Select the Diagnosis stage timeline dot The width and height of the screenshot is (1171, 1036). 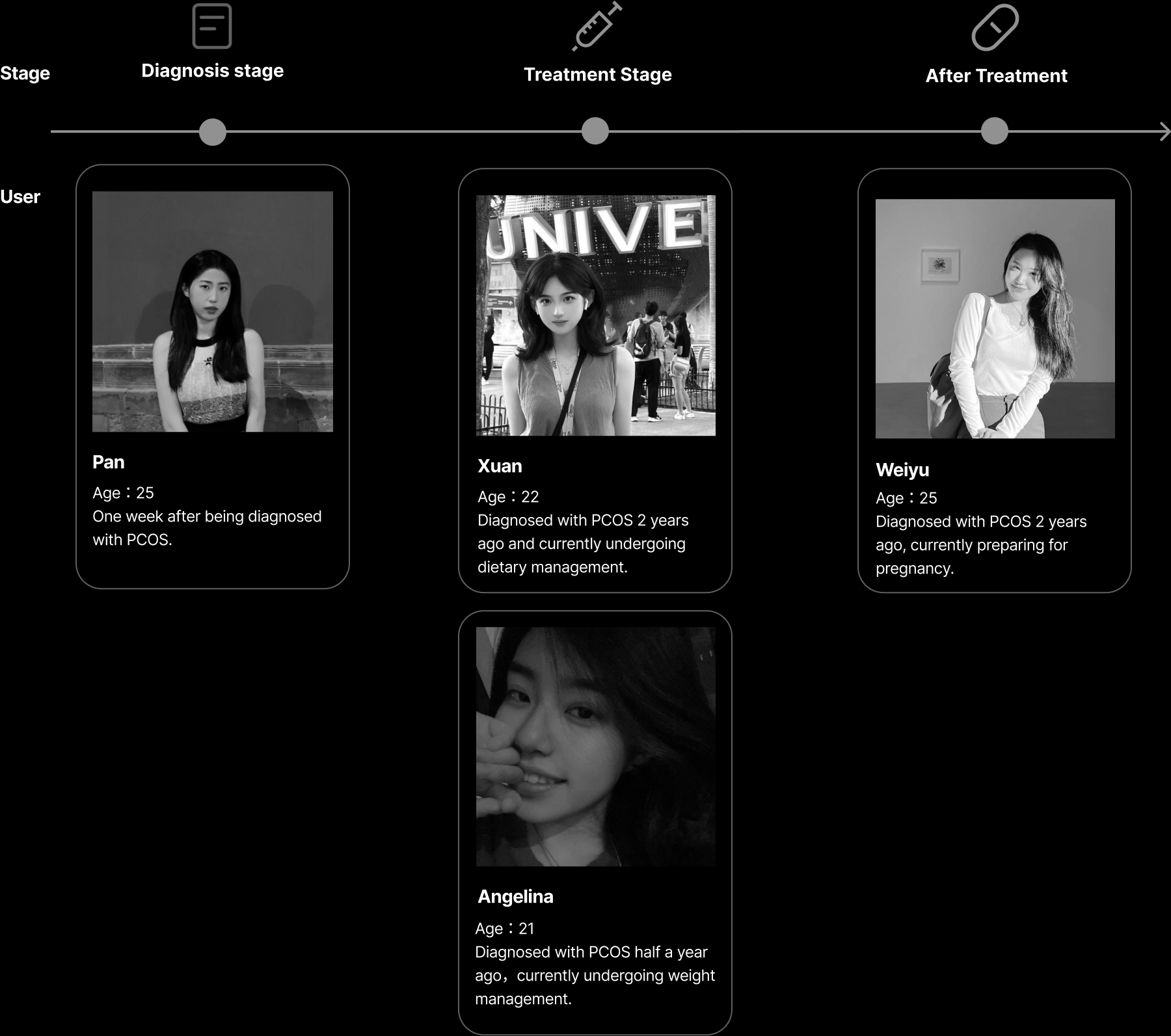(213, 131)
